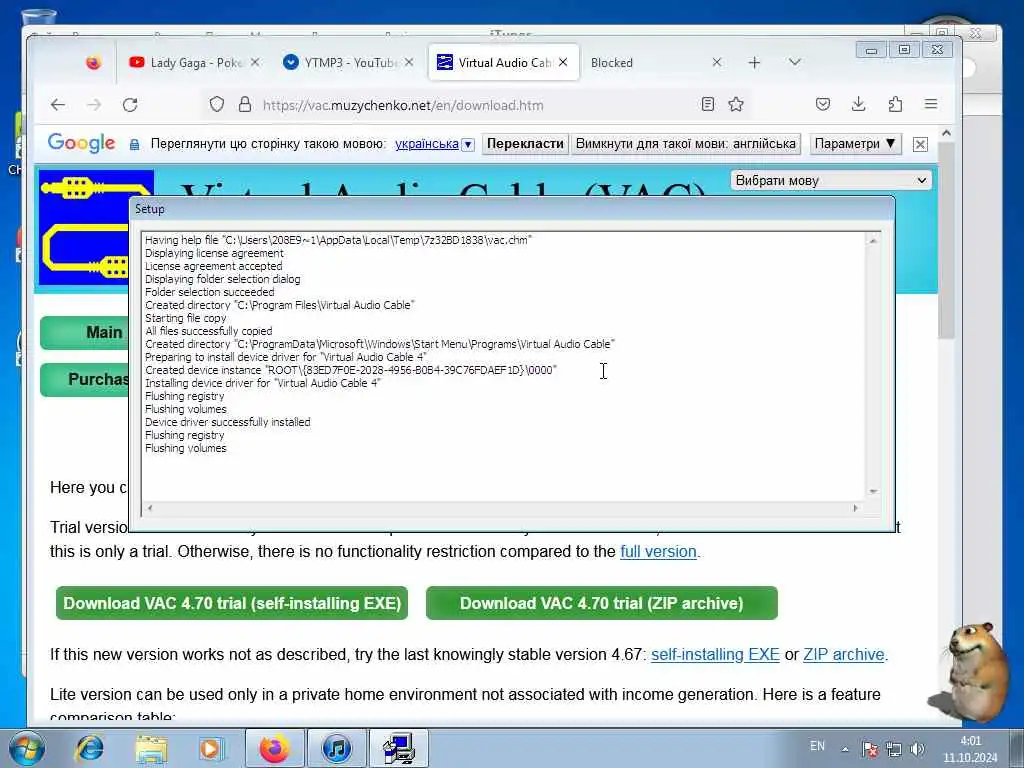Click the Main navigation button

86,332
